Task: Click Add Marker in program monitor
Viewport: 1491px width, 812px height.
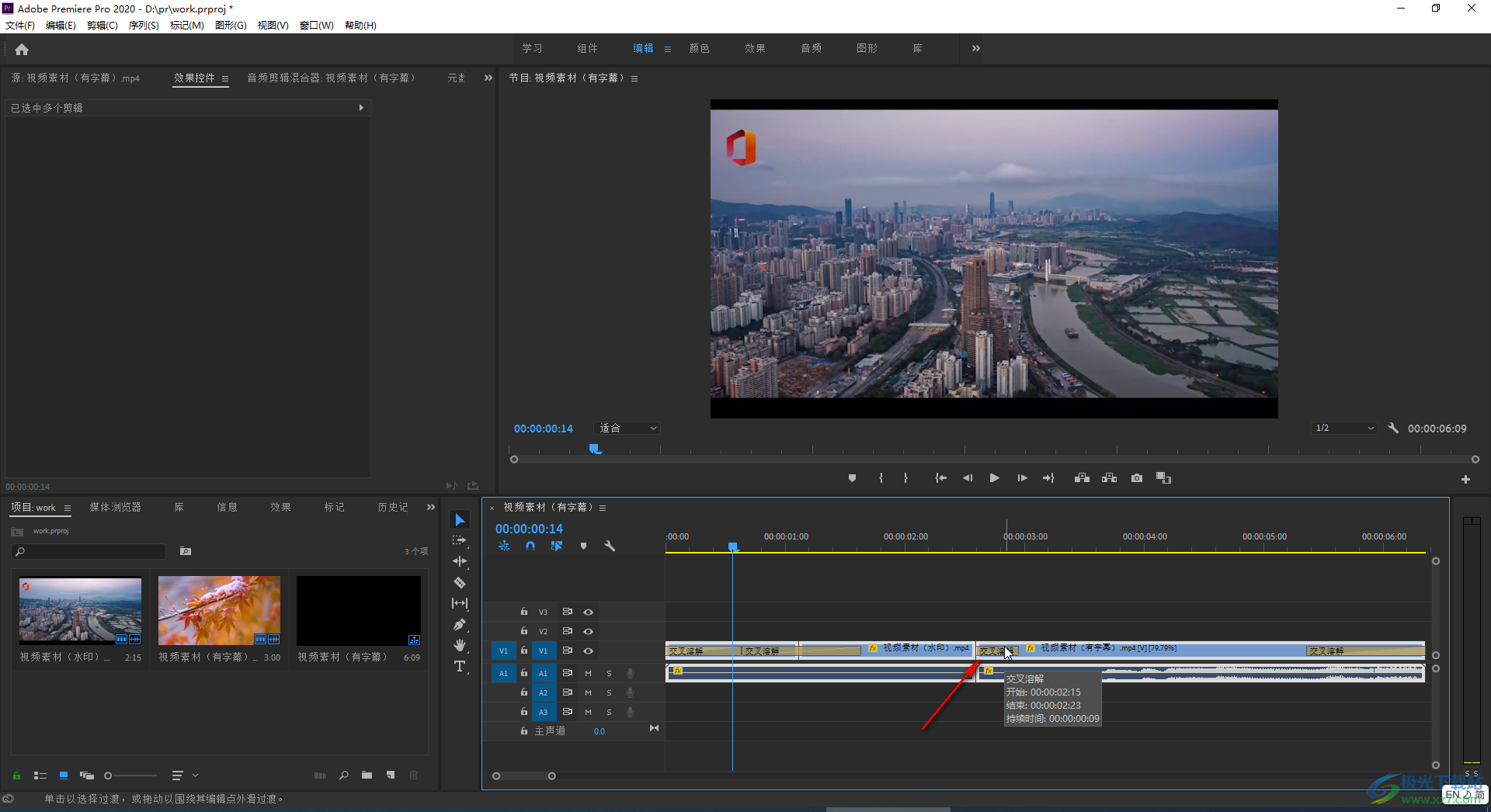Action: [x=852, y=478]
